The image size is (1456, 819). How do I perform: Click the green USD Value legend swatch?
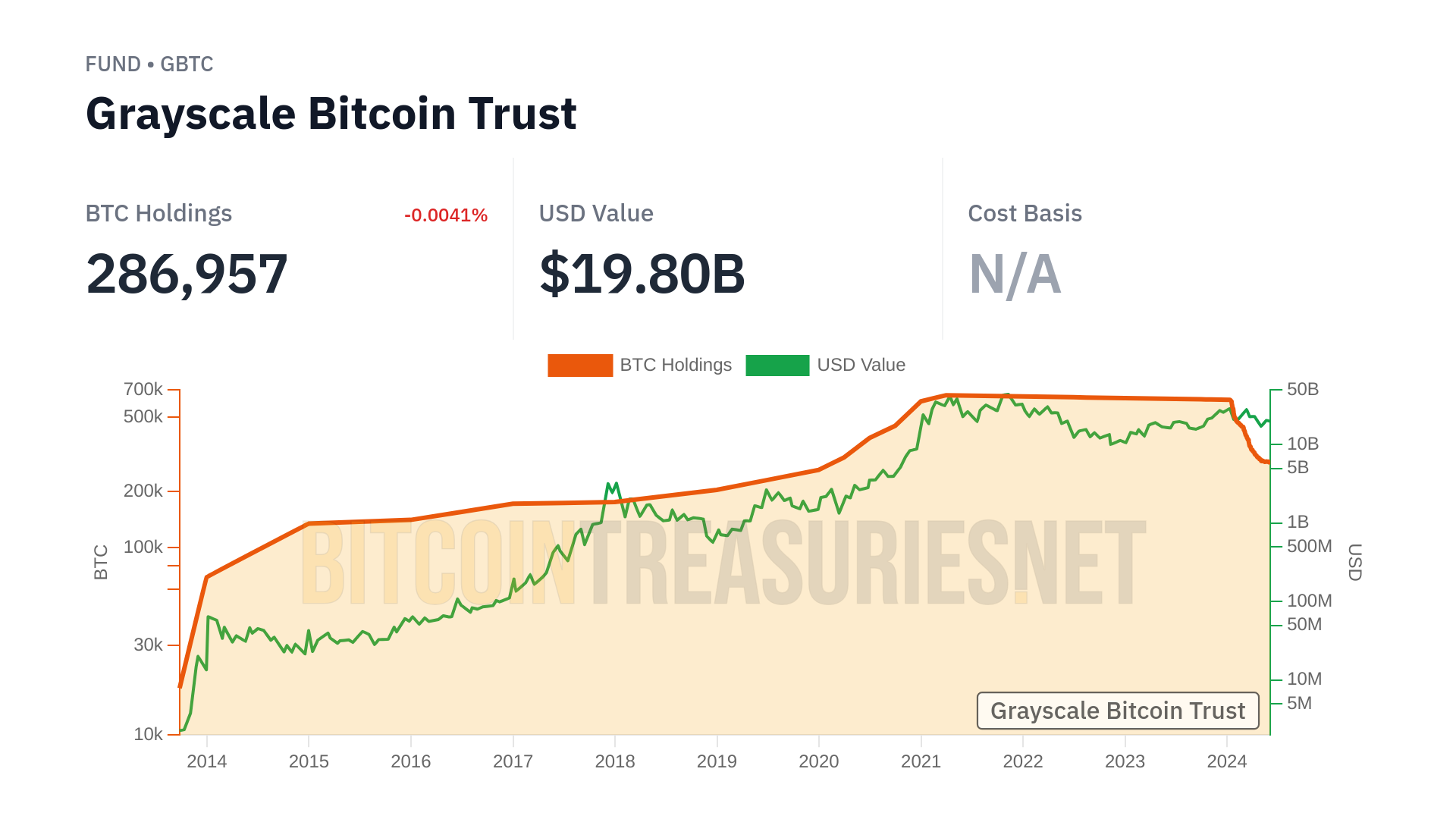click(x=777, y=365)
